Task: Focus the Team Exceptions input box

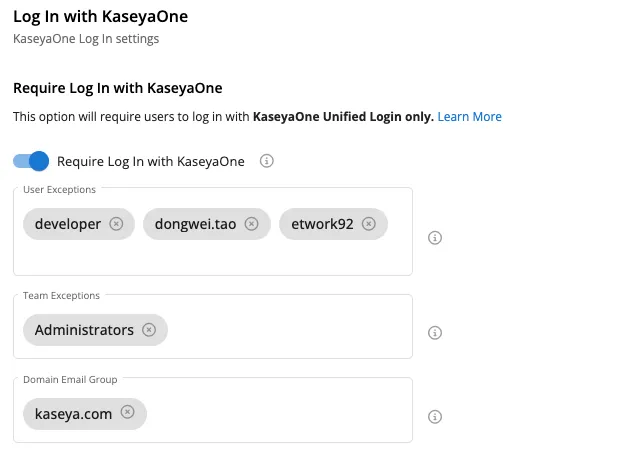Action: (290, 330)
